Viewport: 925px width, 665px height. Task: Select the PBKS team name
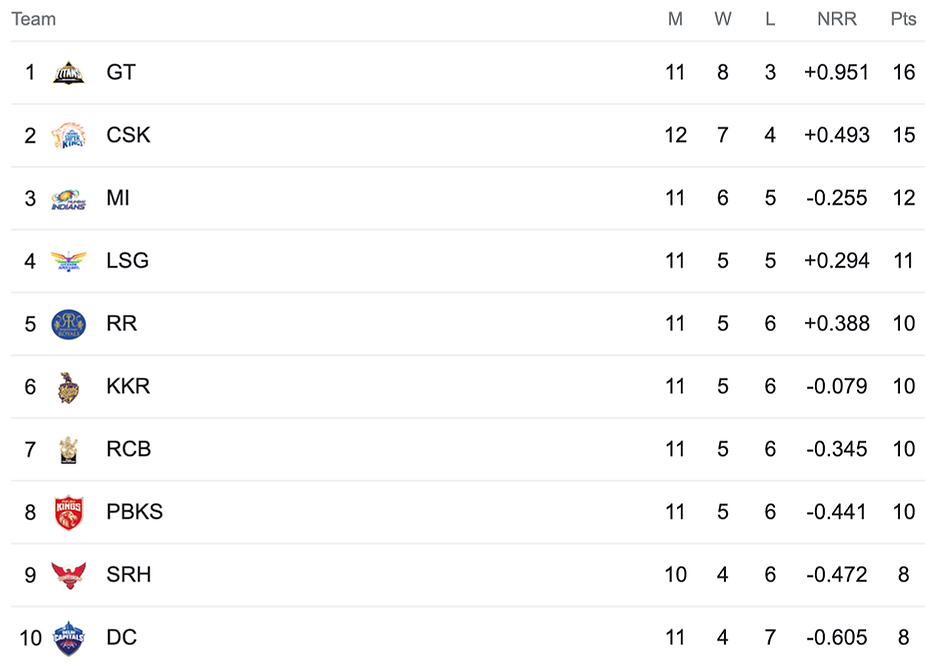point(134,512)
